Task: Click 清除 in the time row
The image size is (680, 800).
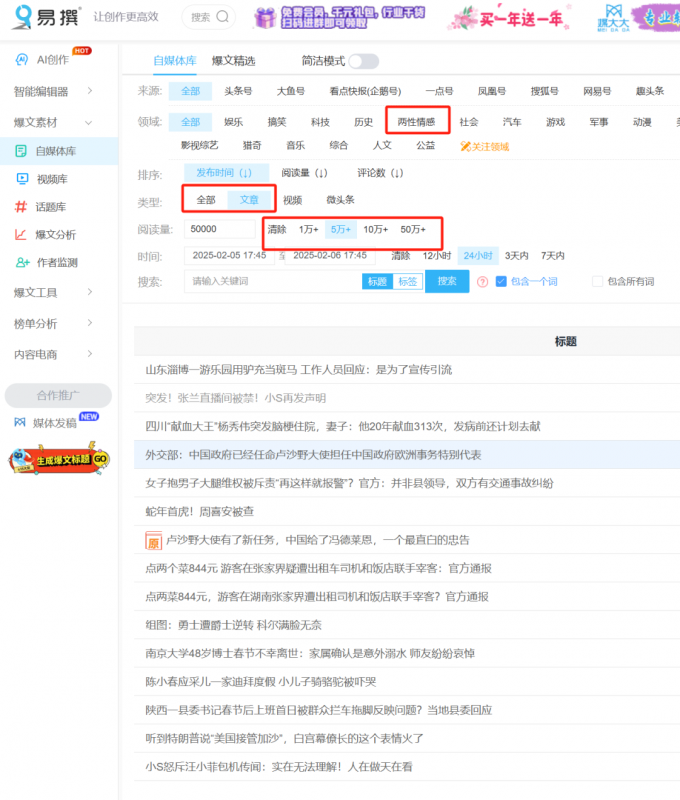Action: 400,256
